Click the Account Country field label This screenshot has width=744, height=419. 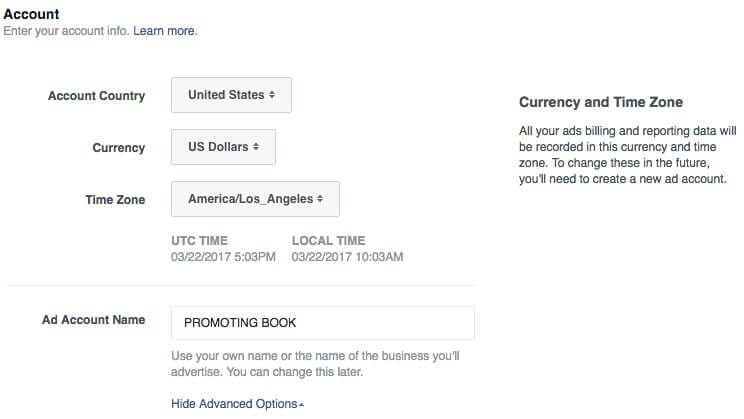96,96
